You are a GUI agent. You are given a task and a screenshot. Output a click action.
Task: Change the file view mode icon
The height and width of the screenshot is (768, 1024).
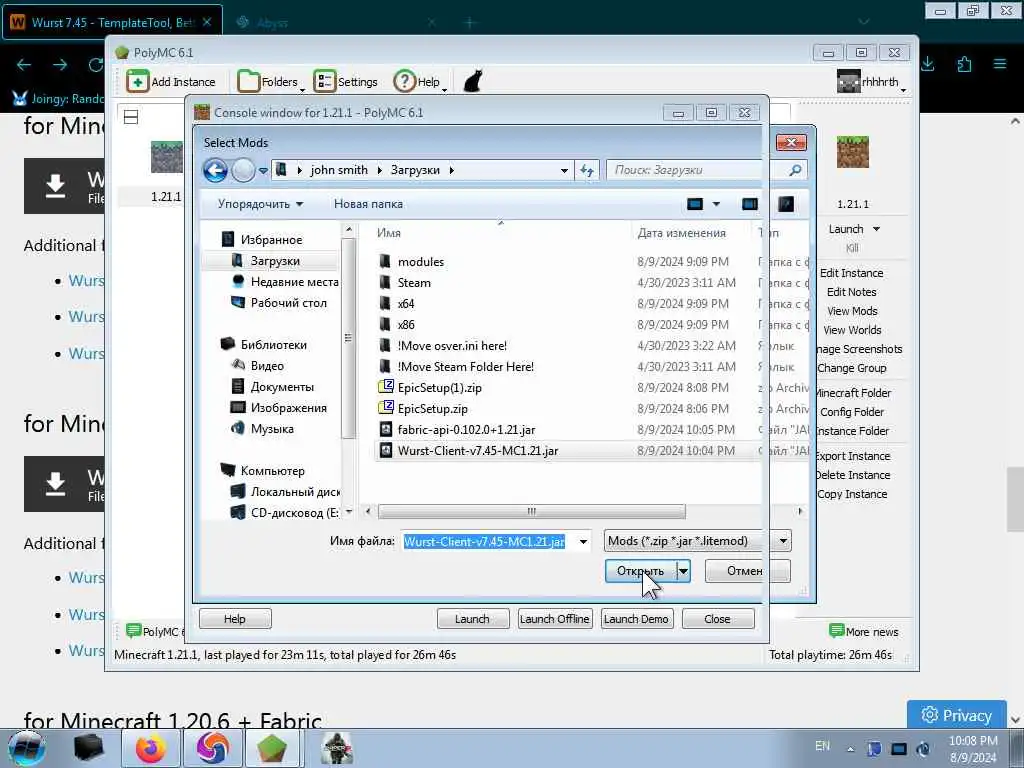[x=695, y=204]
